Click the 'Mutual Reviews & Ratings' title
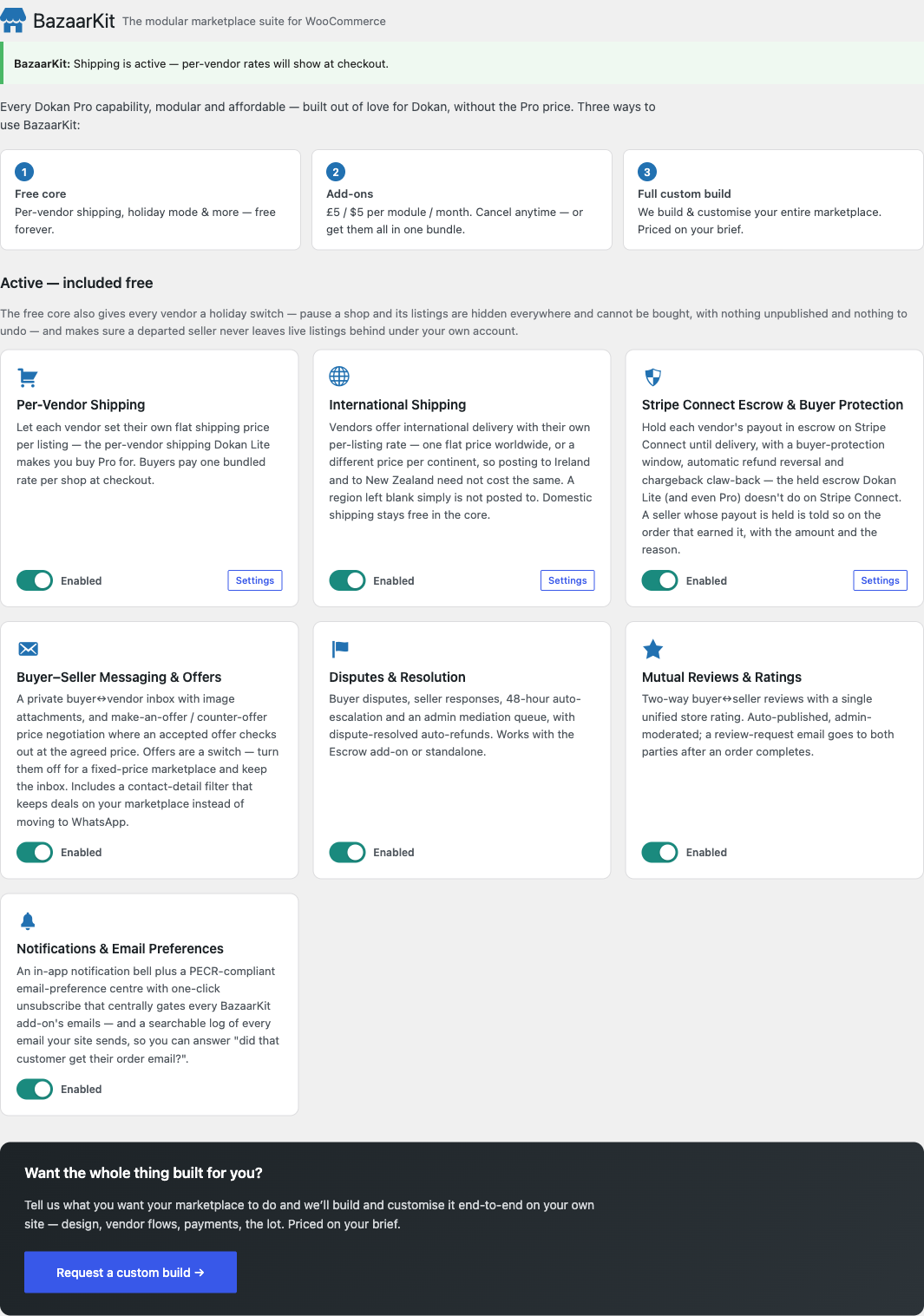This screenshot has width=924, height=1316. pos(722,677)
